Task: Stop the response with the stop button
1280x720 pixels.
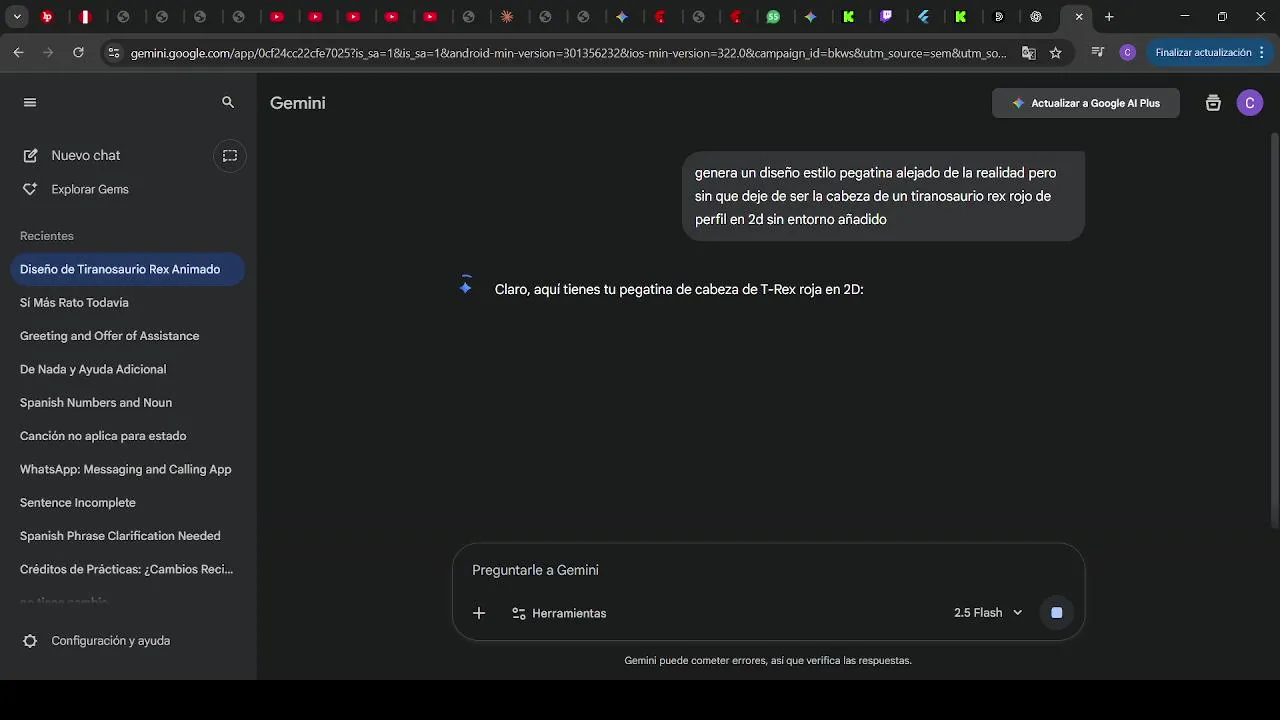Action: coord(1057,613)
